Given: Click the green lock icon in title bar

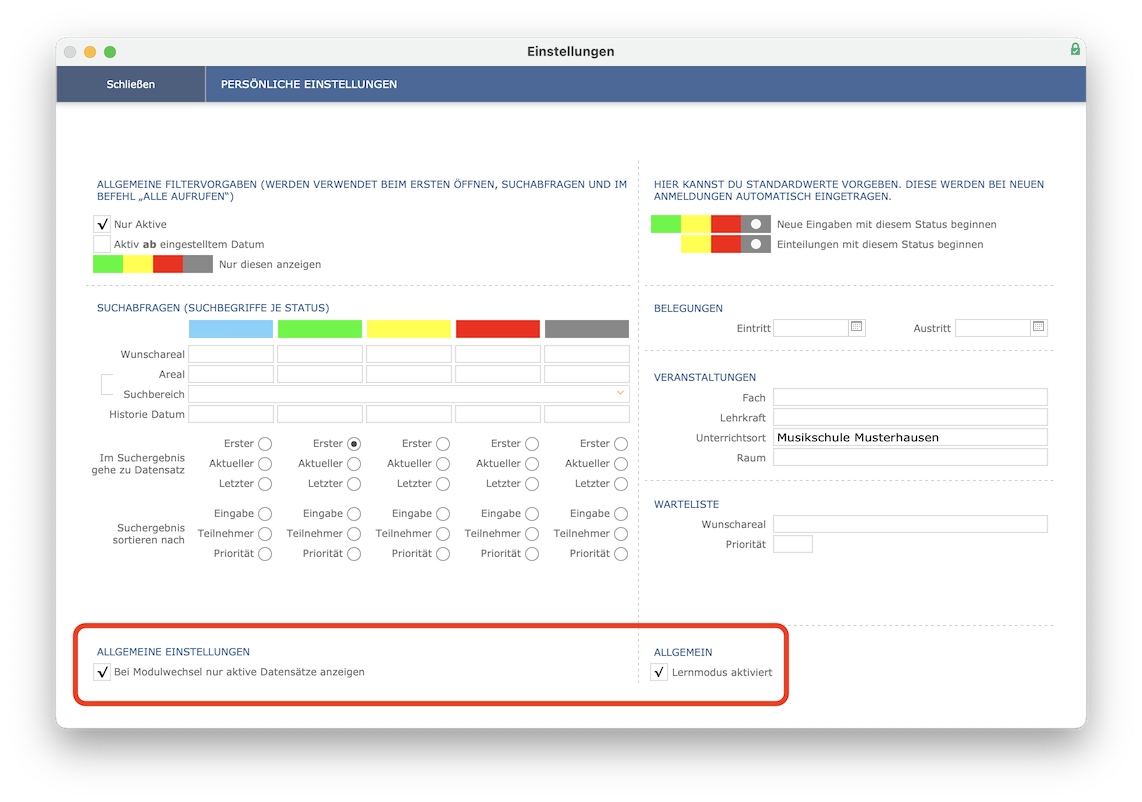Looking at the screenshot, I should click(x=1075, y=50).
